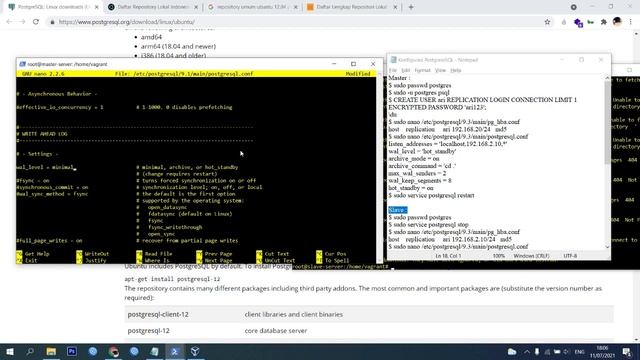
Task: Click 'UTF-8' encoding in Notepad status bar
Action: click(570, 256)
